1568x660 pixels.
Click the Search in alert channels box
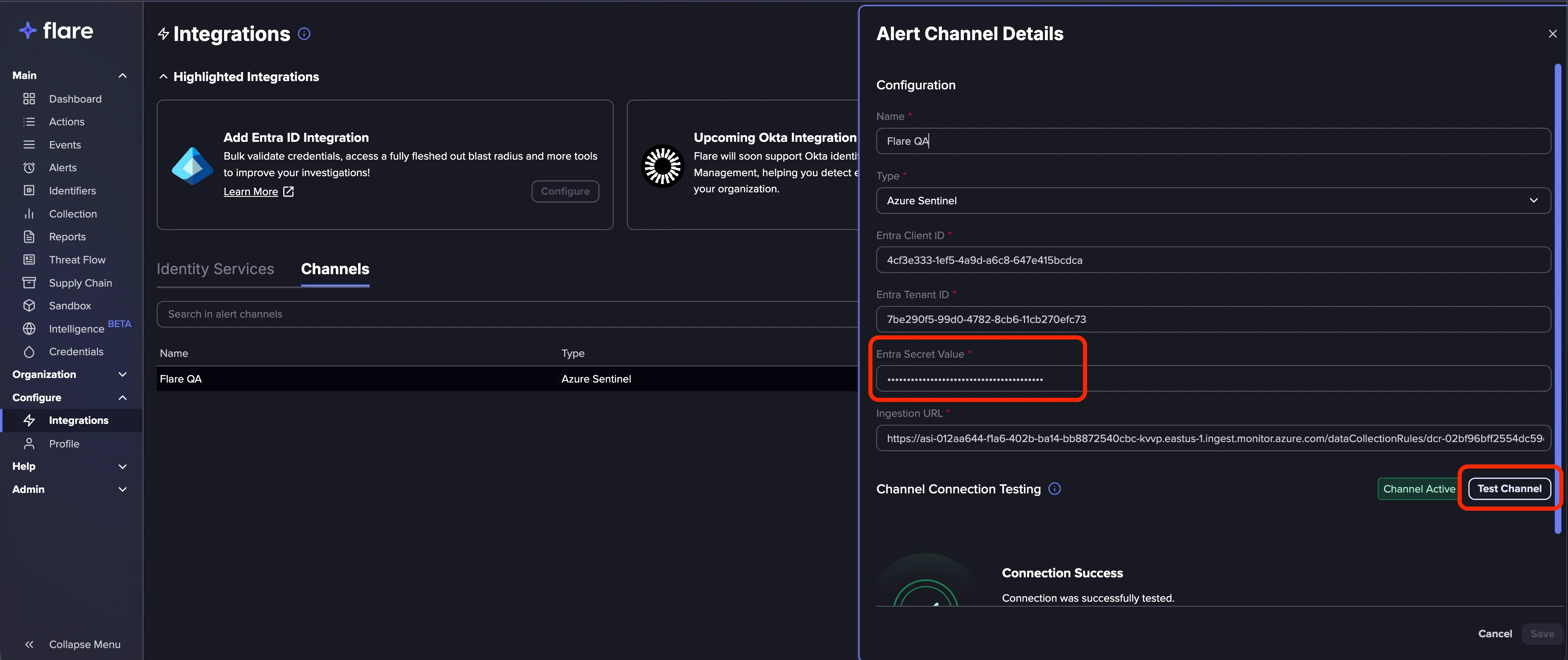point(508,314)
